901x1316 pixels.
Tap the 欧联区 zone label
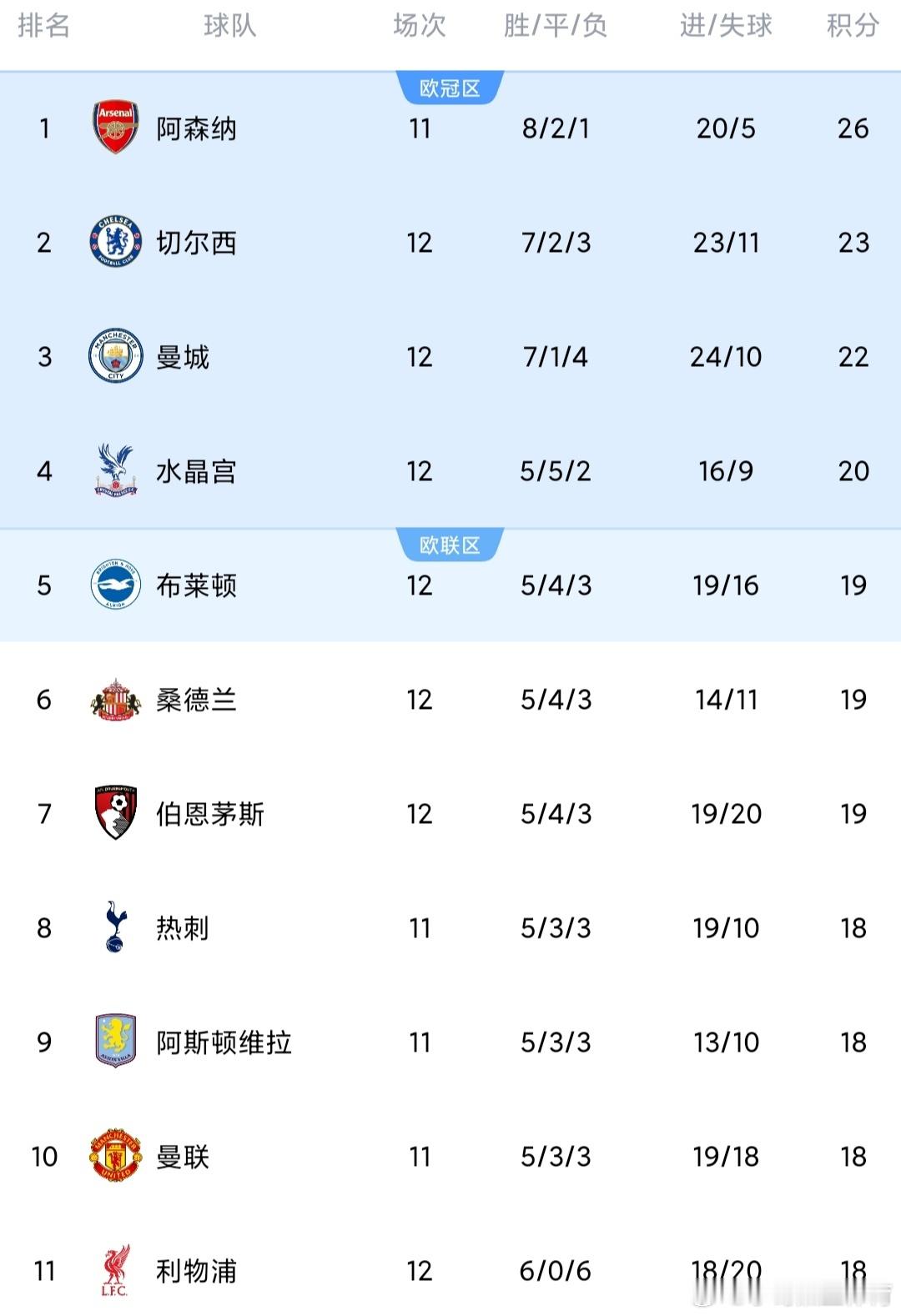click(x=450, y=545)
